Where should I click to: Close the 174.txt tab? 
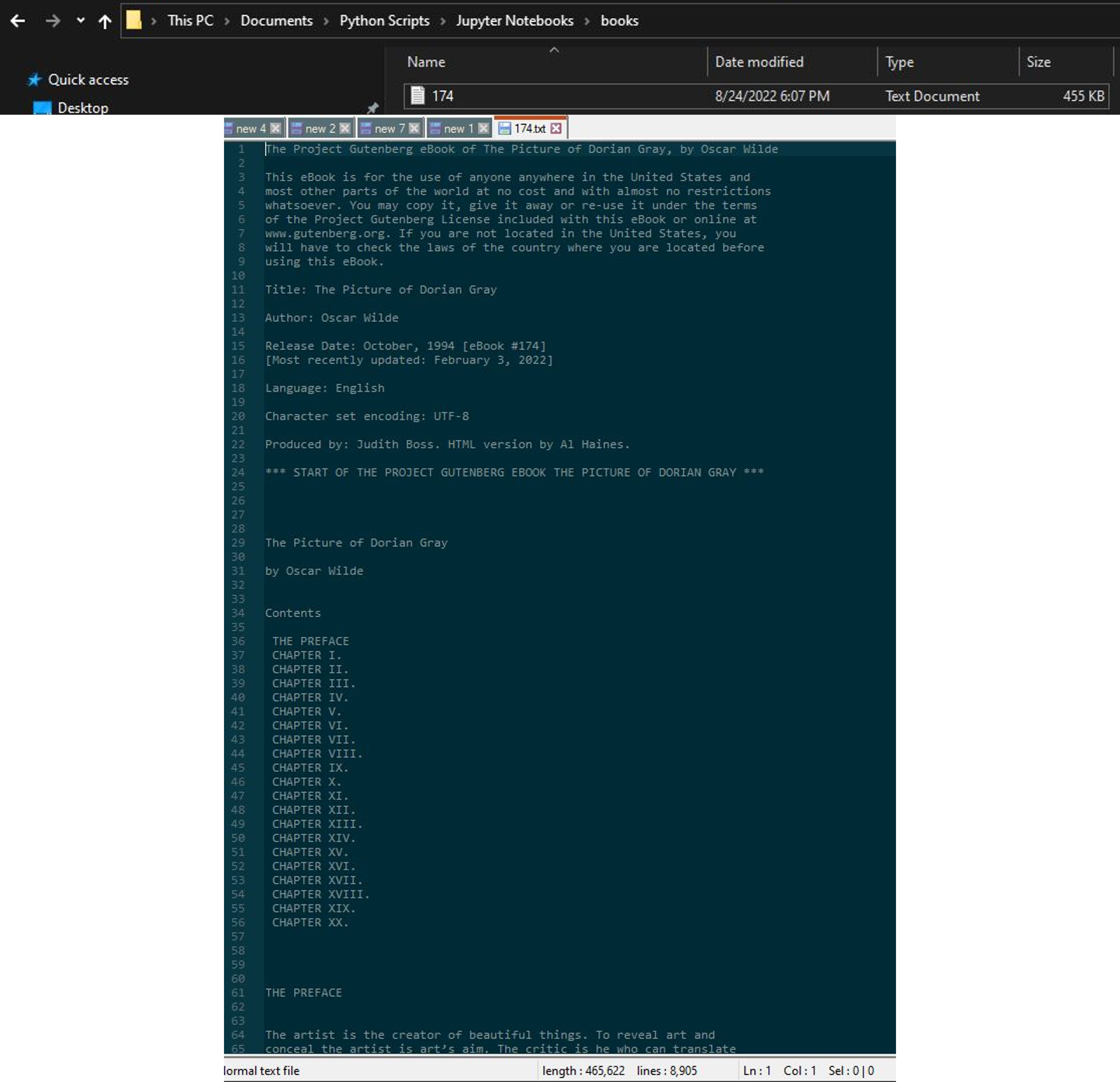556,129
